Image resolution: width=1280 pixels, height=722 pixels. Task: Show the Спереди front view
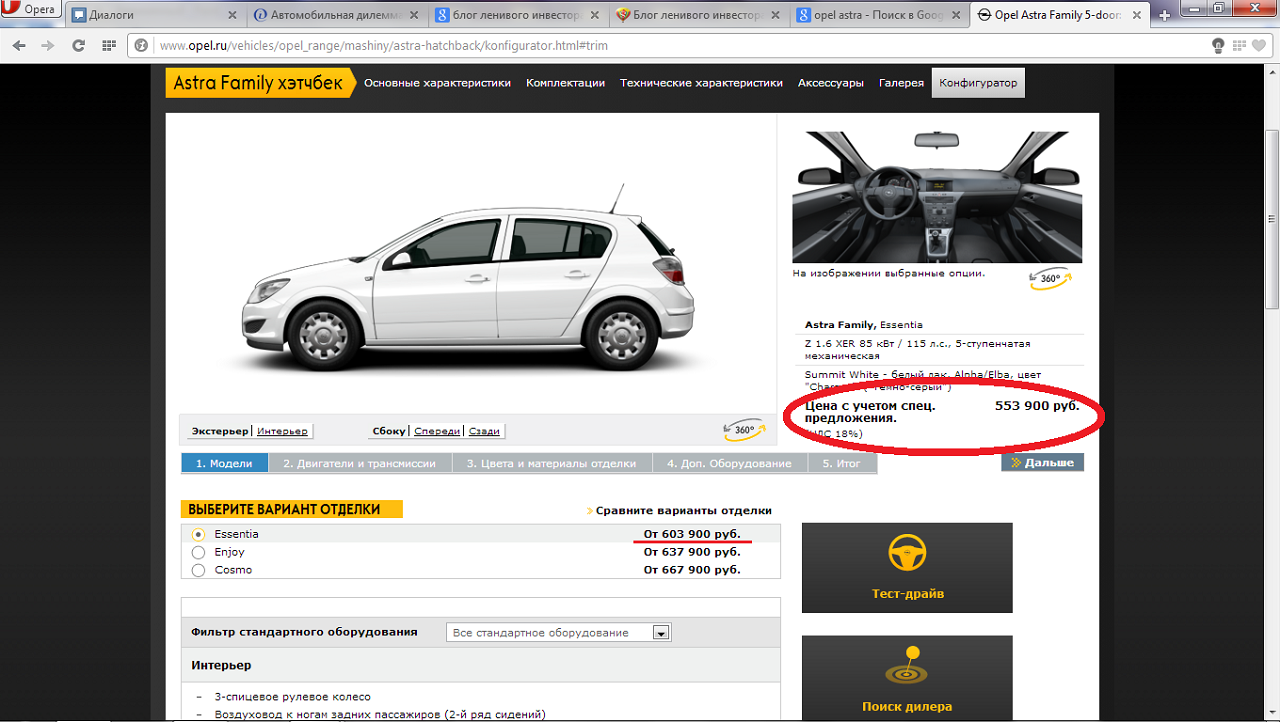[x=437, y=431]
